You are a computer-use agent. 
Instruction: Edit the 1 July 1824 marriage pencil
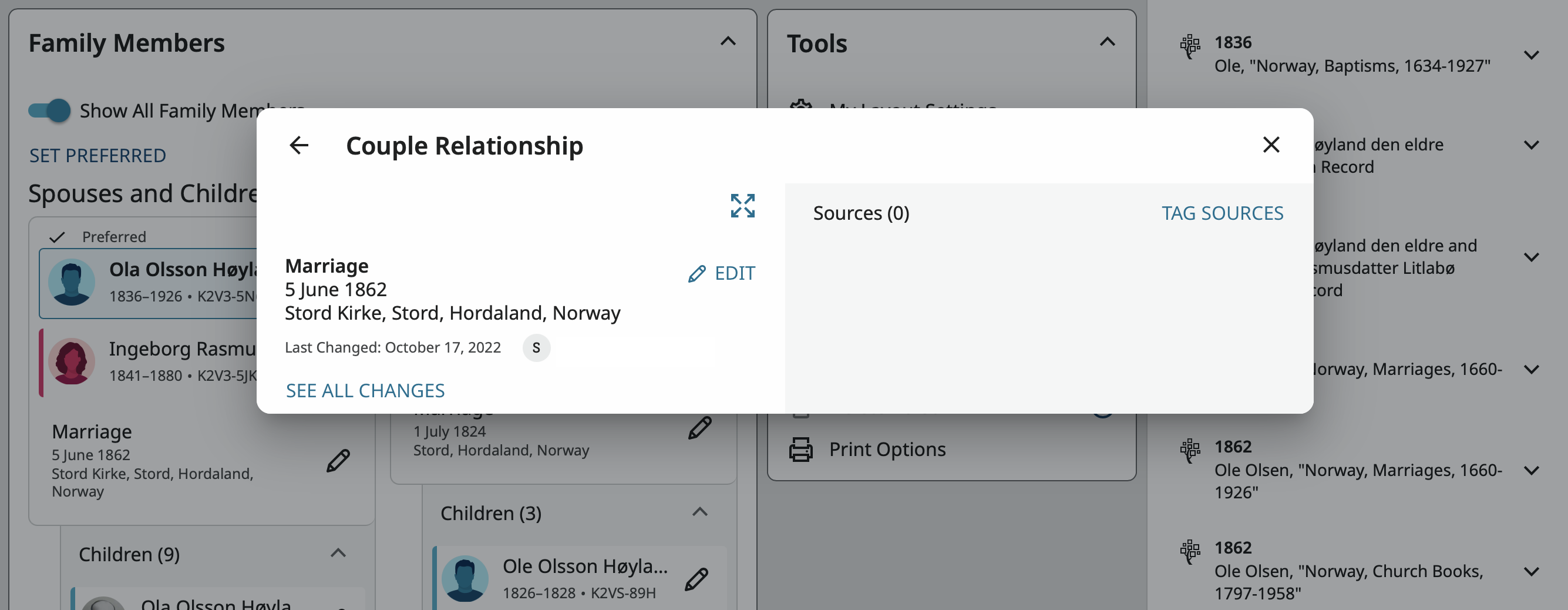[x=700, y=428]
